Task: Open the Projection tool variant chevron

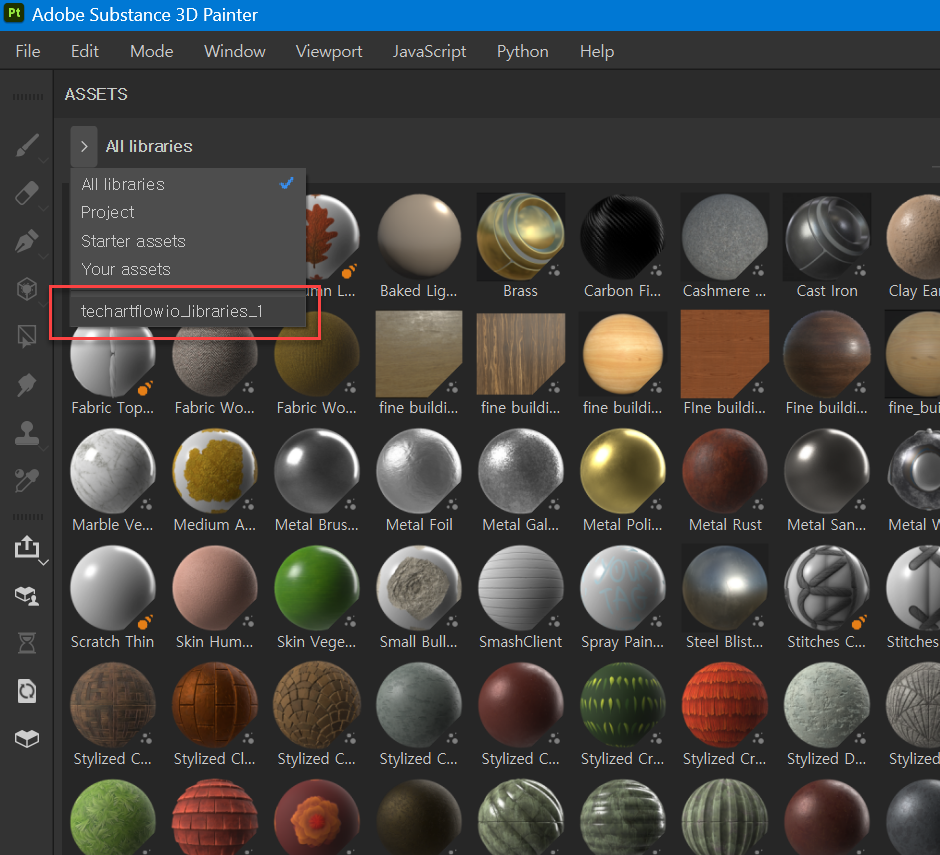Action: (x=44, y=256)
